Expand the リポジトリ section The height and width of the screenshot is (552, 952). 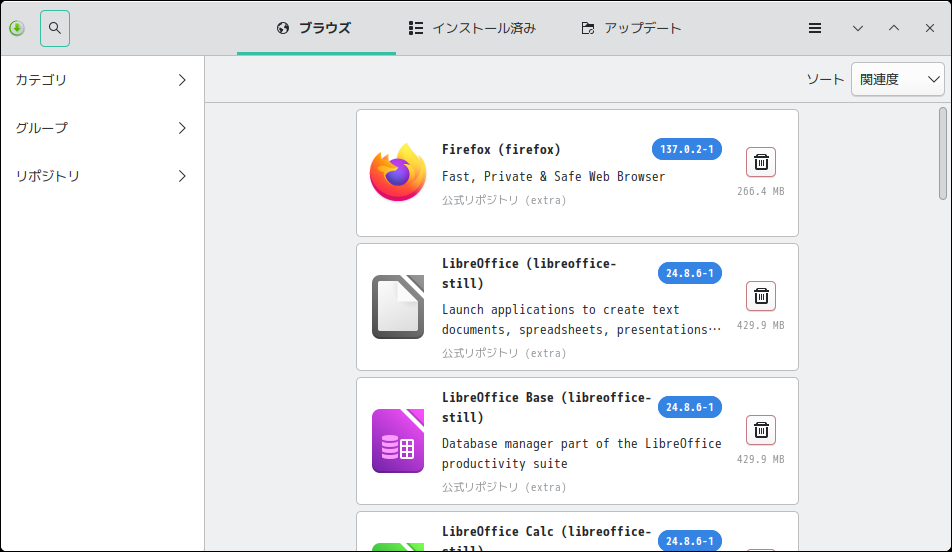pos(102,176)
